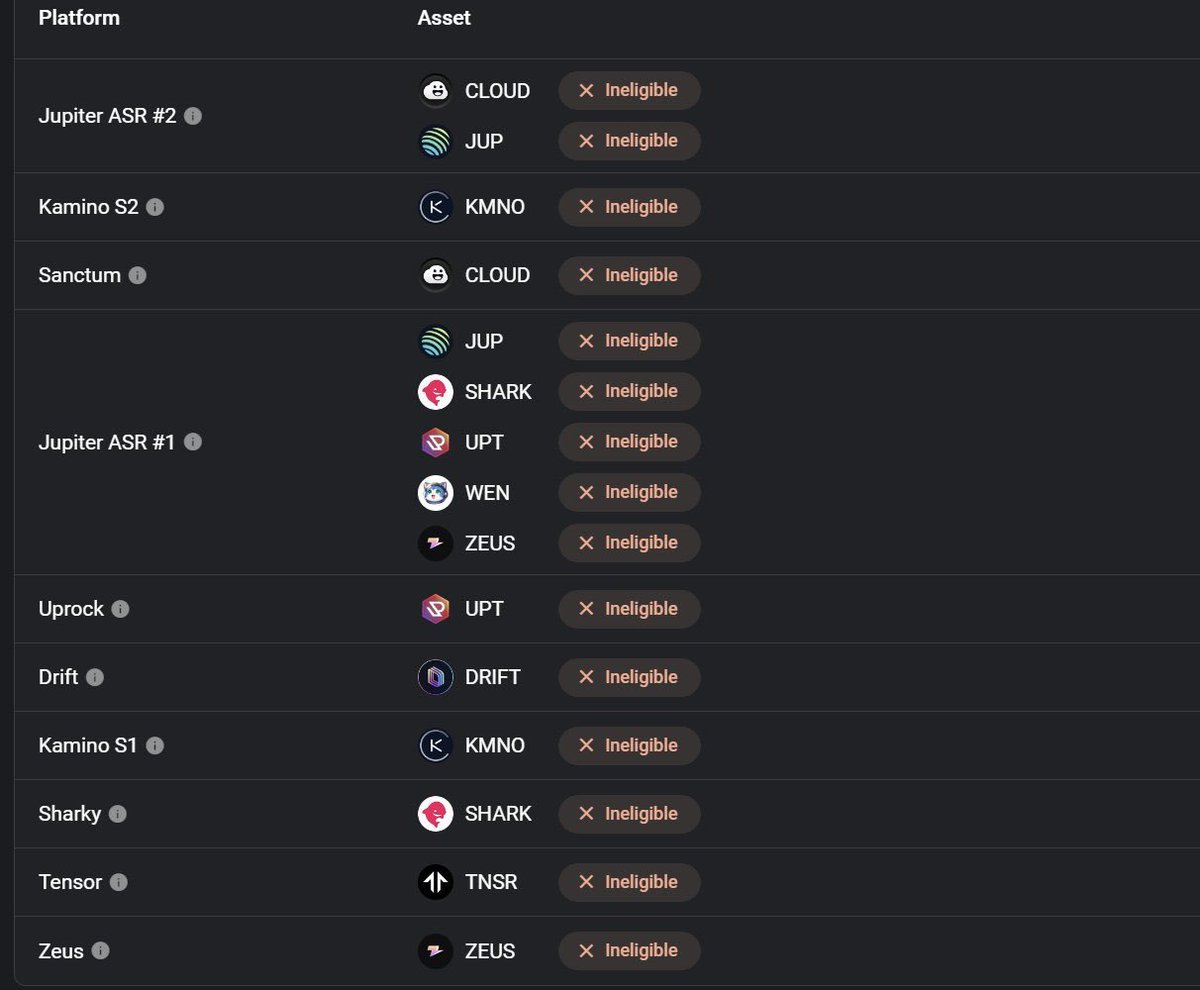Viewport: 1200px width, 990px height.
Task: Click the Zeus platform name
Action: coord(61,951)
